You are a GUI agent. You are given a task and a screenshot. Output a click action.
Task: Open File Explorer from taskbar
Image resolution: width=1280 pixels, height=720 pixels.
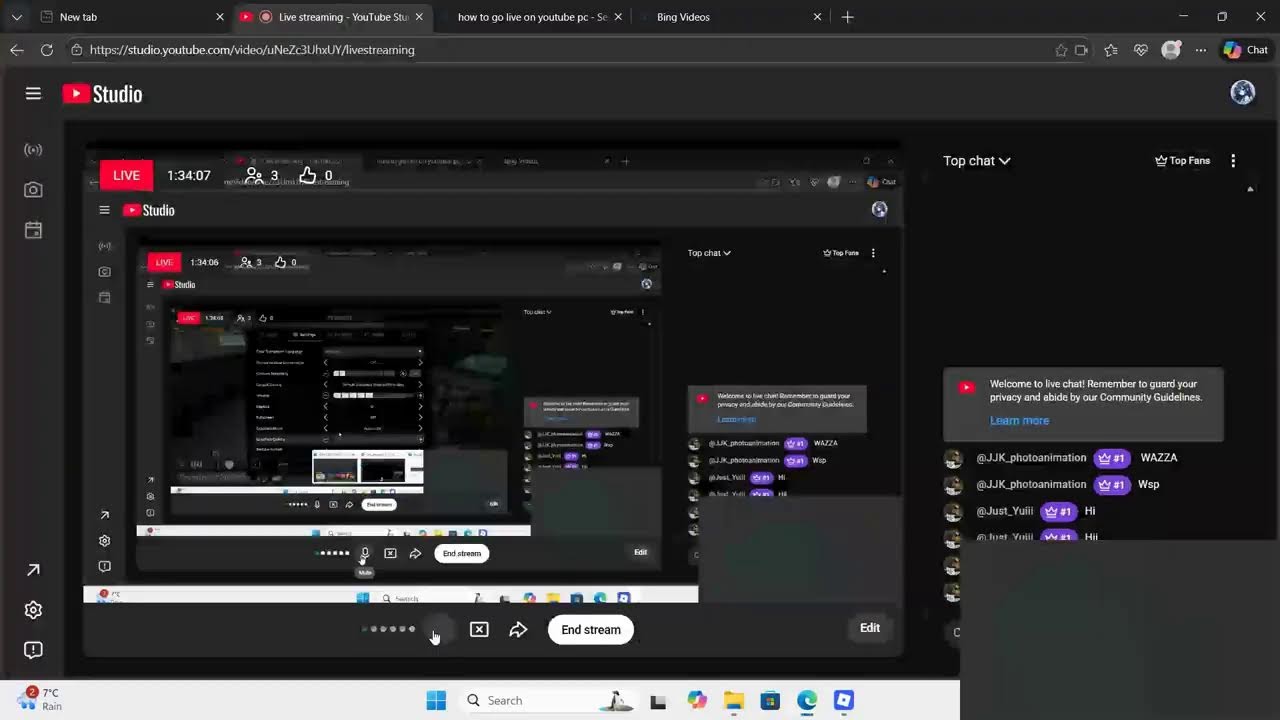(734, 700)
